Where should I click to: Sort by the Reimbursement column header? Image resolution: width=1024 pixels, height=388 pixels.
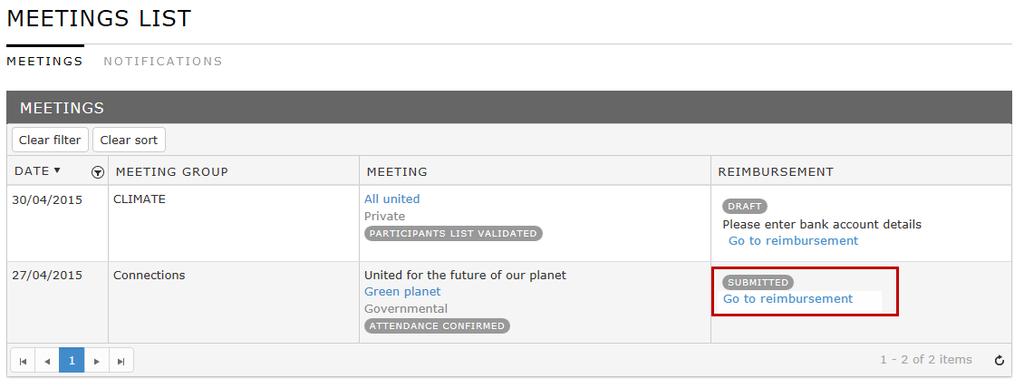(x=776, y=172)
